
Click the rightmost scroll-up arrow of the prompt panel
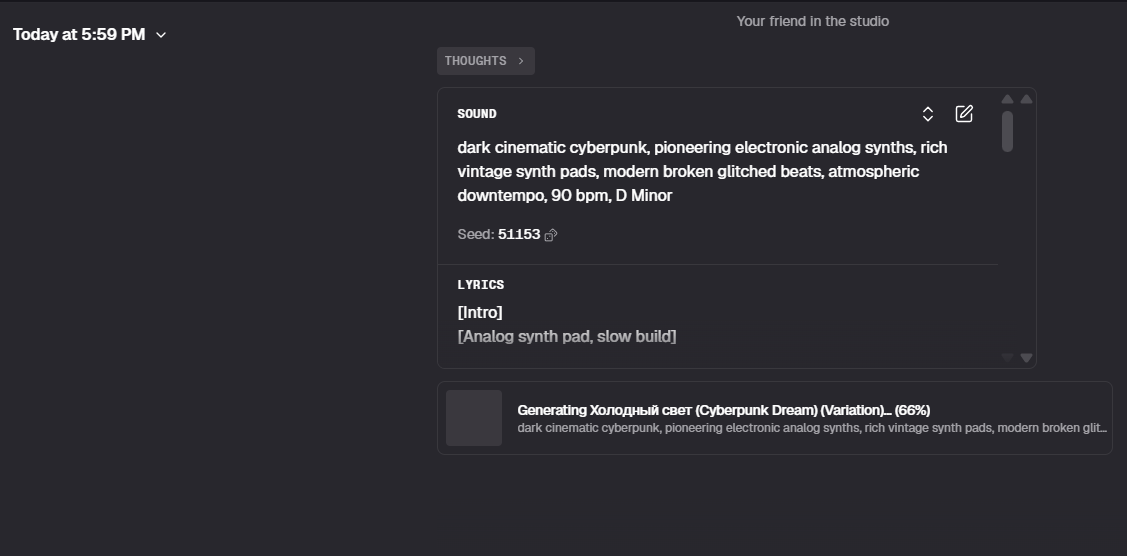pyautogui.click(x=1026, y=99)
